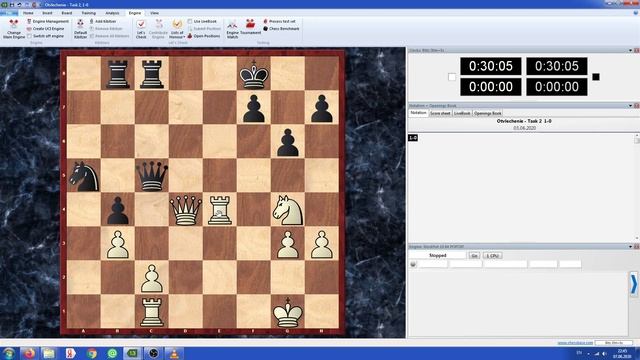Switch to the Score sheet tab
Screen dimensions: 640x360
(x=440, y=113)
